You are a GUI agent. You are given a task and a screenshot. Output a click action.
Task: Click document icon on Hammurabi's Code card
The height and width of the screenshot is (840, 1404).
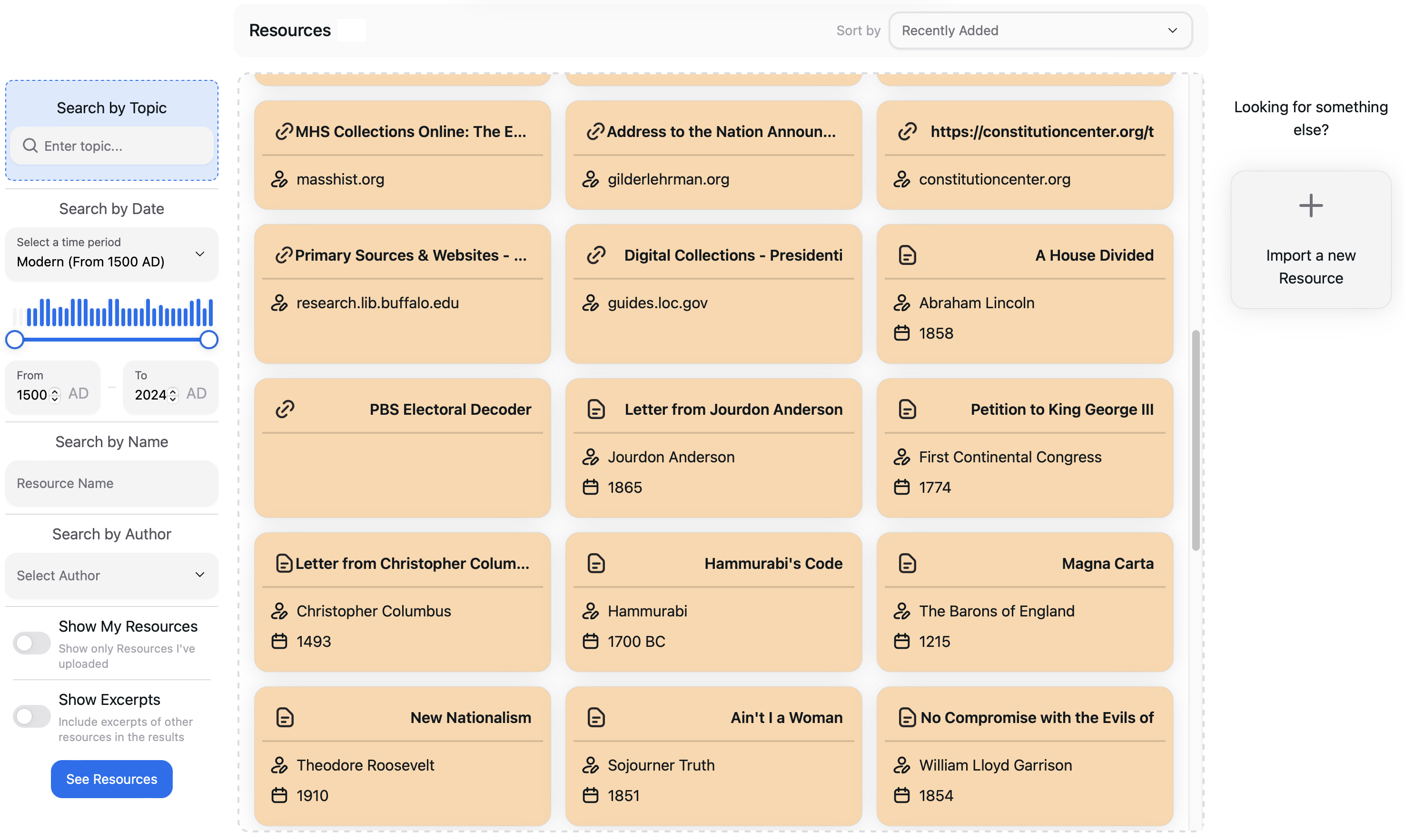pyautogui.click(x=596, y=563)
